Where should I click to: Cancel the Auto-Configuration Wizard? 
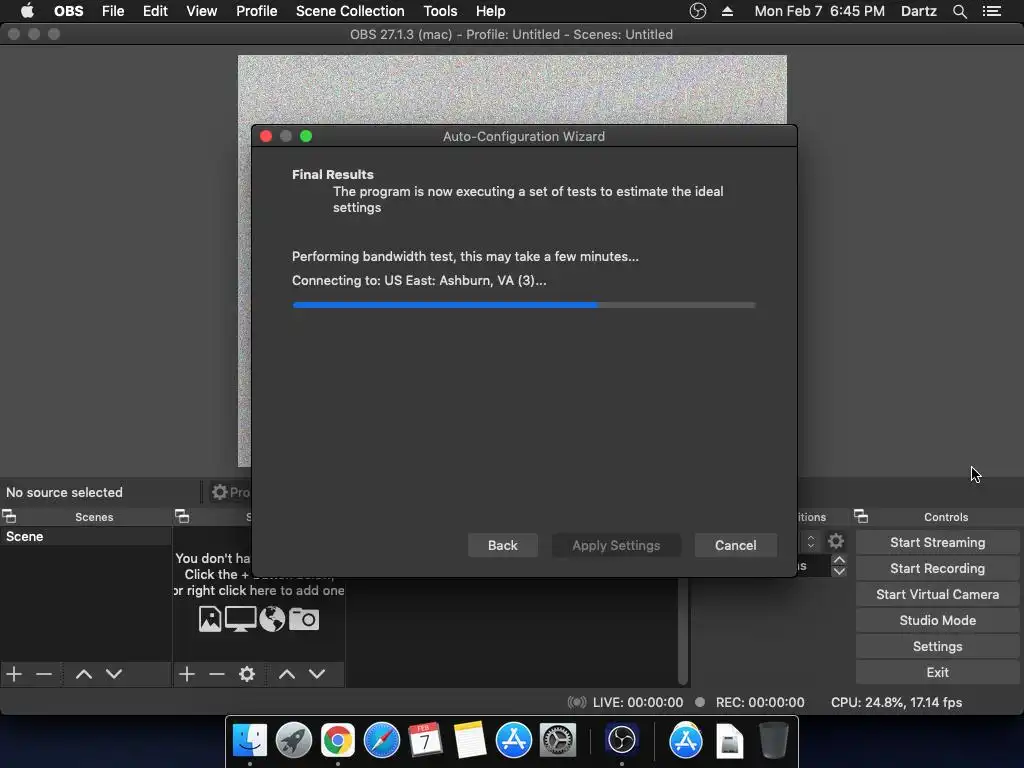point(735,545)
